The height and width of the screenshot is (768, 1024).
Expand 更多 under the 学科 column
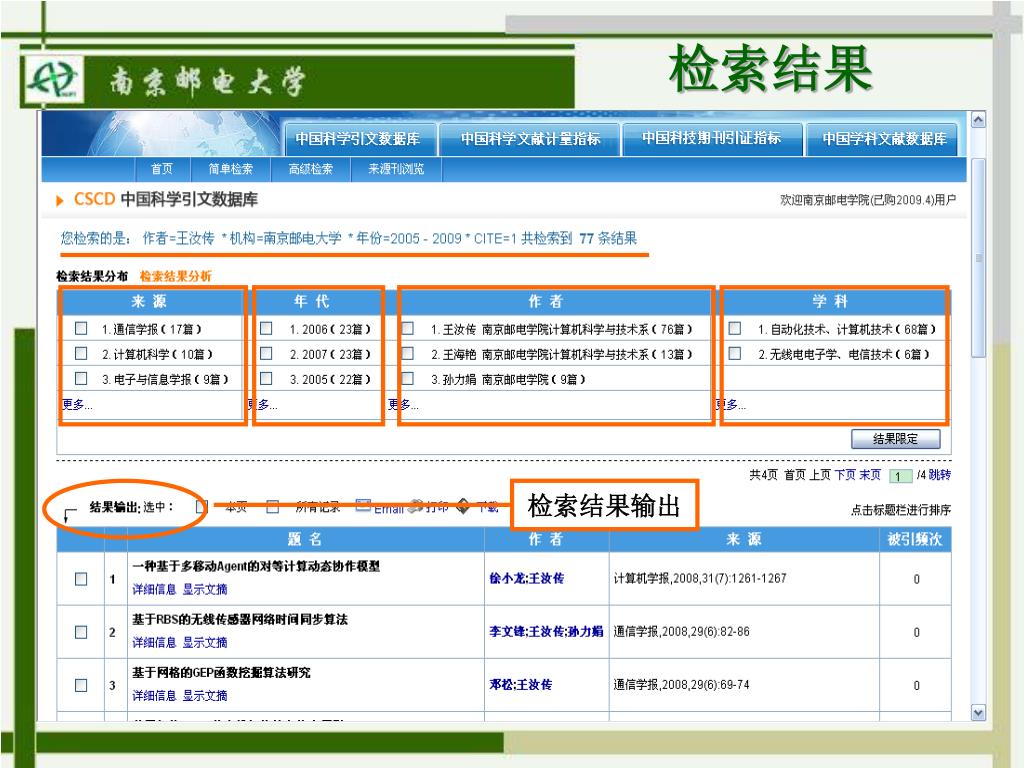coord(731,405)
